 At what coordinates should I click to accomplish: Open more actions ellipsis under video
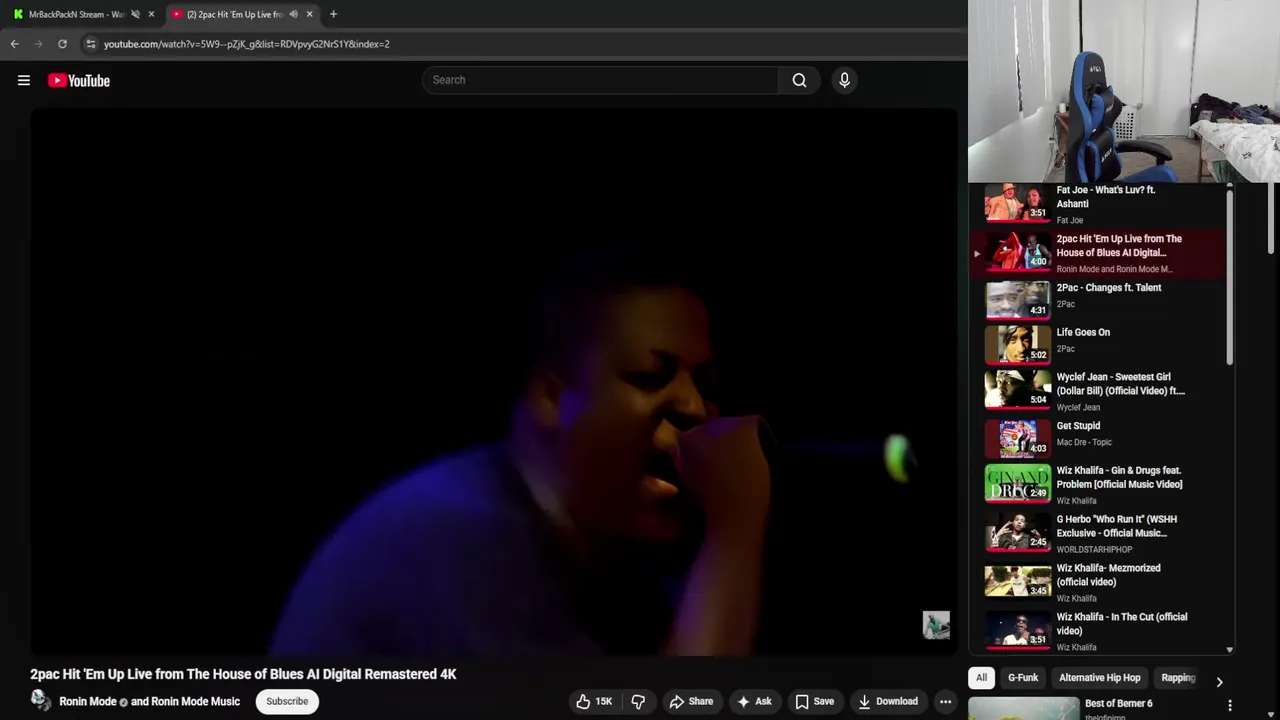pos(945,701)
